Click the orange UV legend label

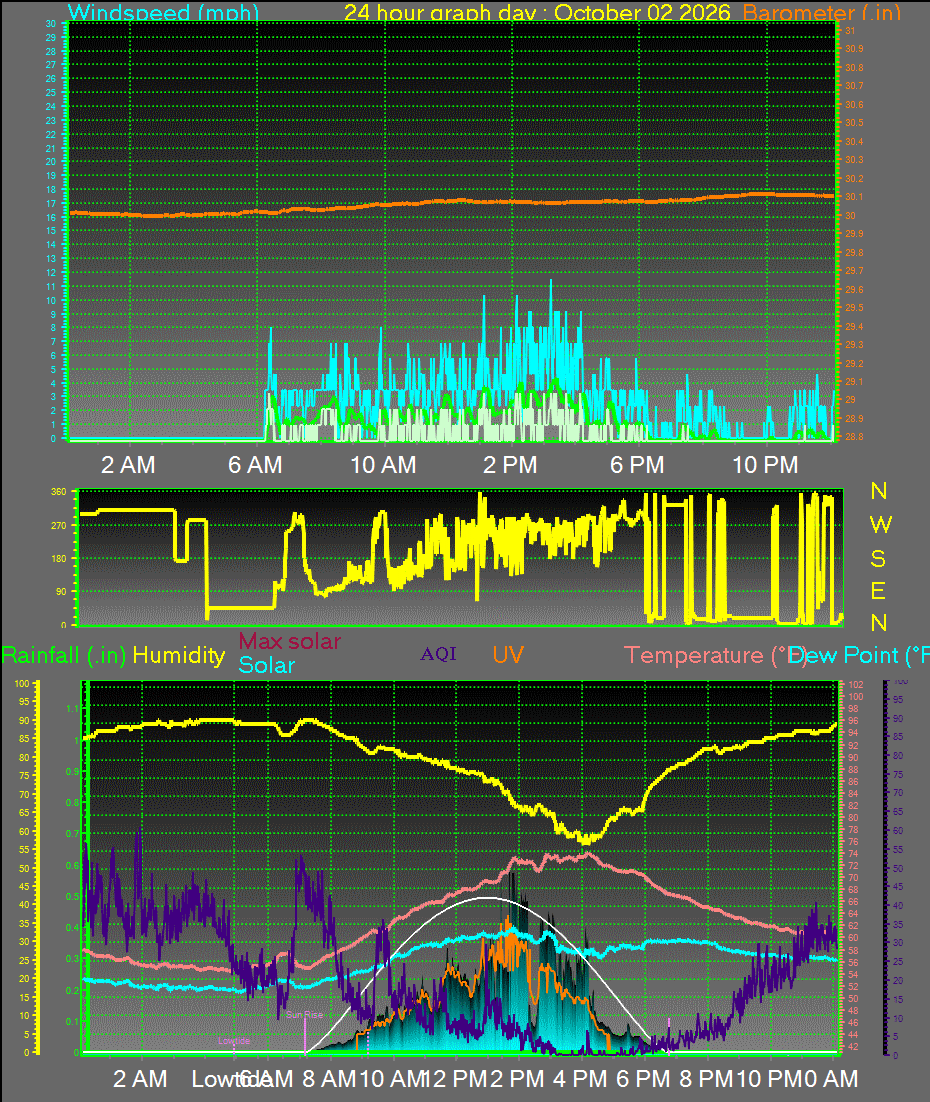point(508,655)
